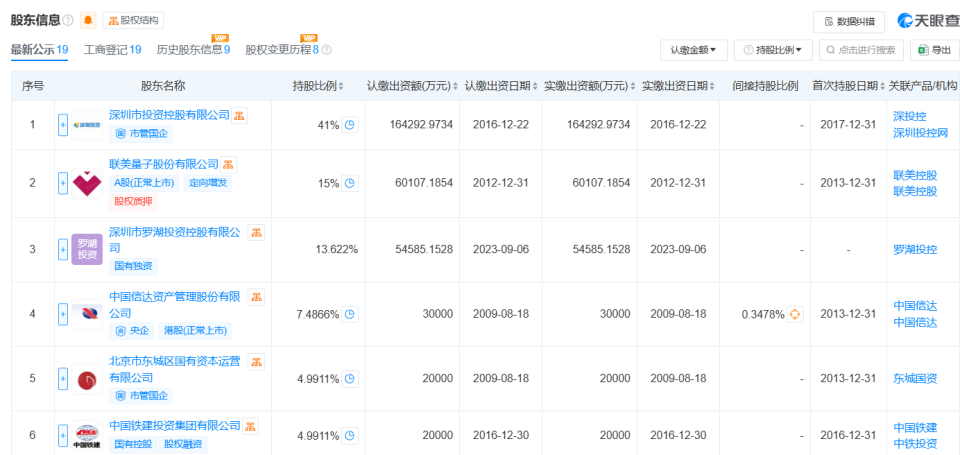Switch to the 工商登记 19 tab
960x455 pixels.
pos(113,50)
